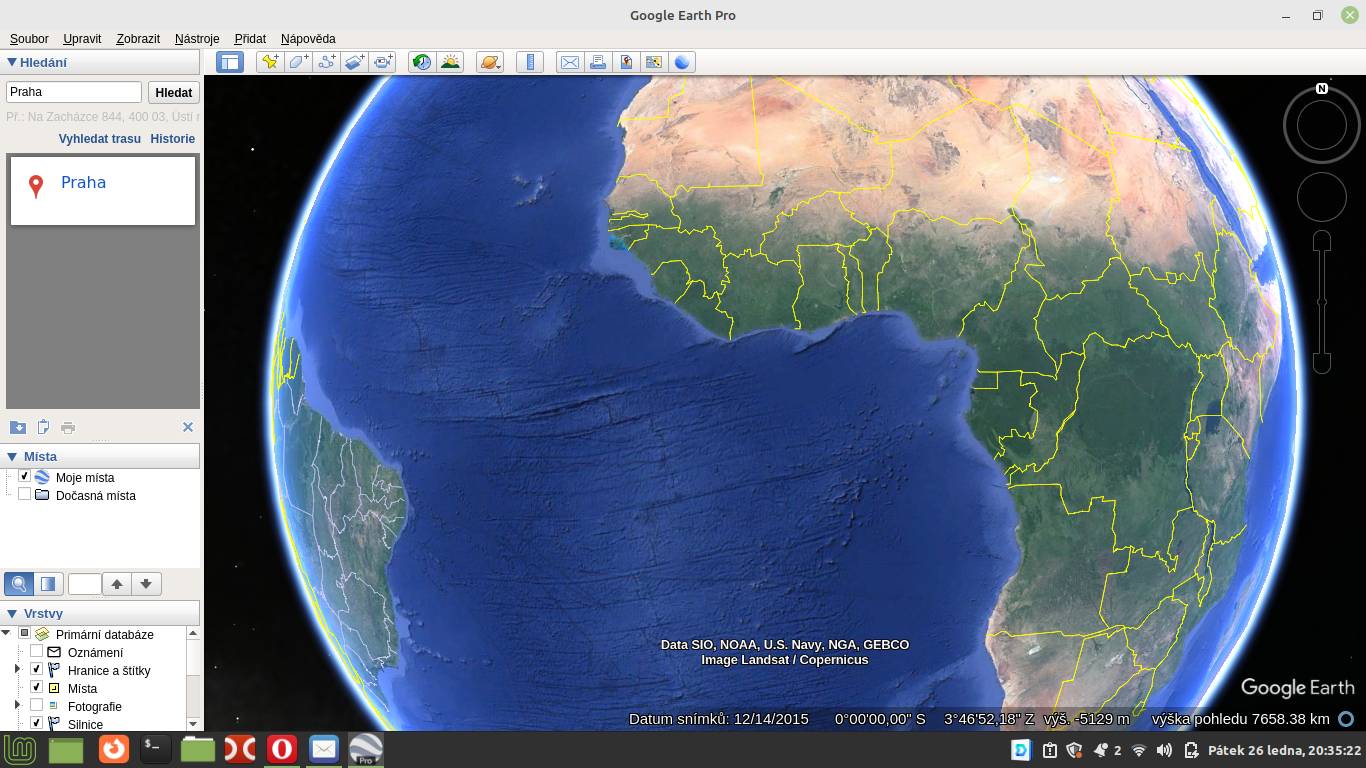Open the Zobrazit menu
Screen dimensions: 1366x768
click(138, 38)
